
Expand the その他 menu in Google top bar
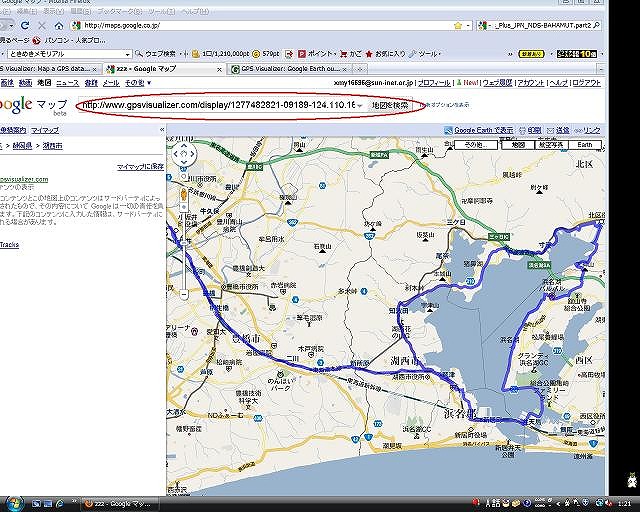coord(138,83)
